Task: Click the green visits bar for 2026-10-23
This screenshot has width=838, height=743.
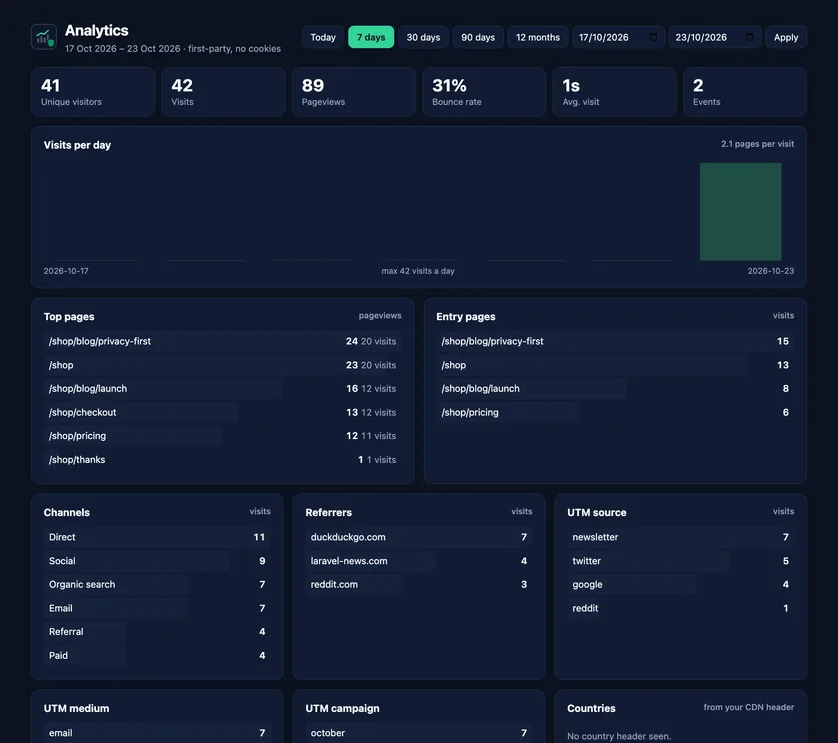Action: click(x=740, y=212)
